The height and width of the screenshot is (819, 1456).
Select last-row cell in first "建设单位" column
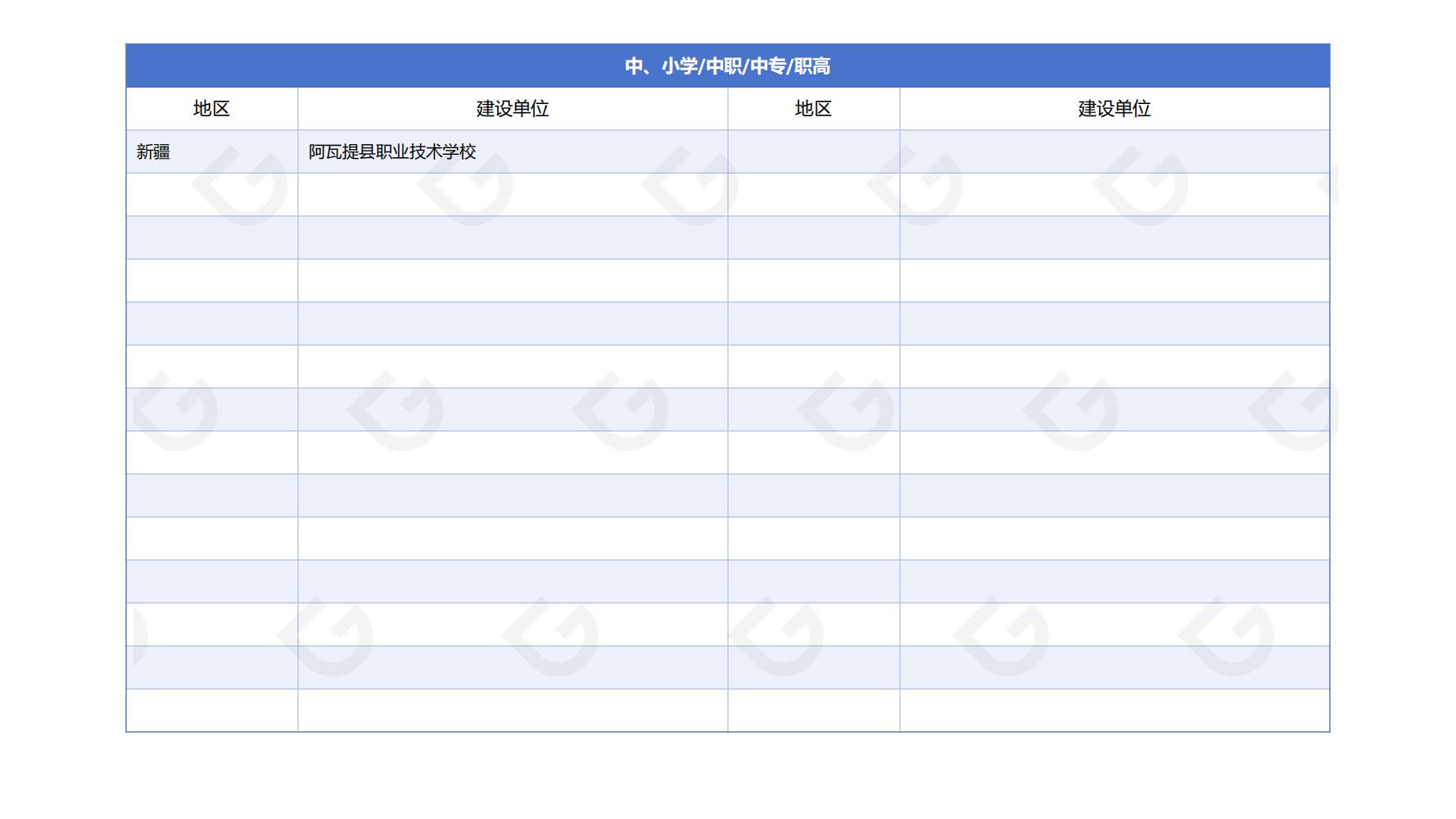[513, 710]
